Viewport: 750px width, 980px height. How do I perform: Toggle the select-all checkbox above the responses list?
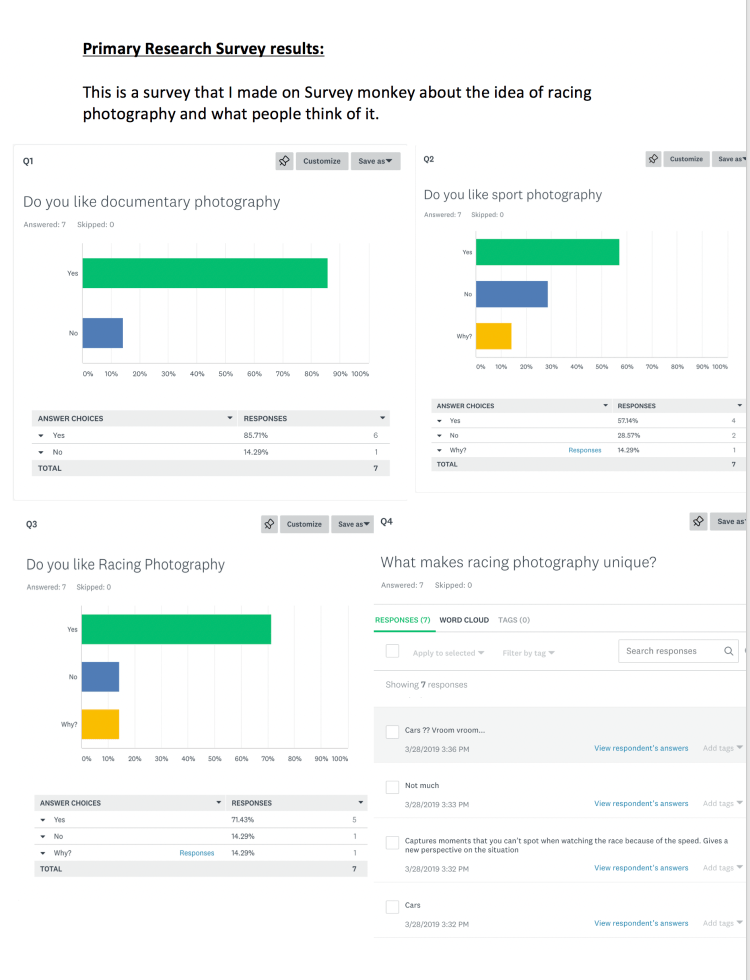pyautogui.click(x=393, y=651)
